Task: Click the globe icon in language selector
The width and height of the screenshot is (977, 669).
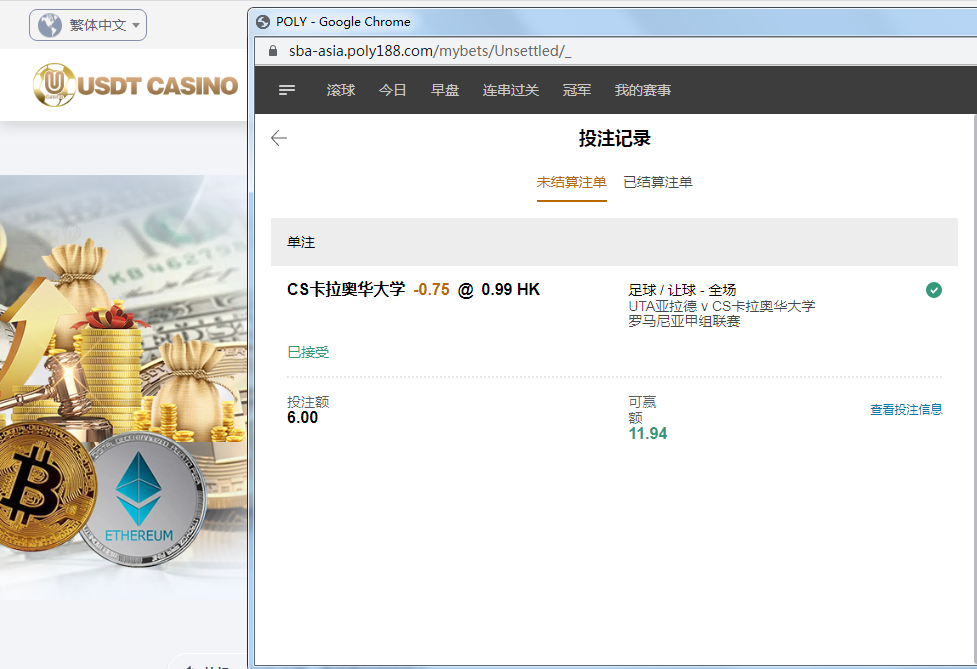Action: (50, 25)
